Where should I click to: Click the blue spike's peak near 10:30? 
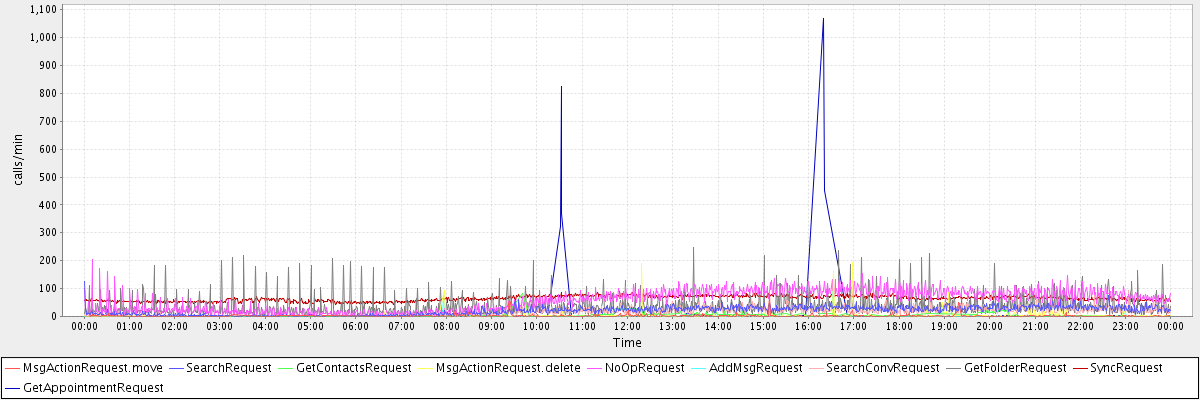tap(561, 87)
